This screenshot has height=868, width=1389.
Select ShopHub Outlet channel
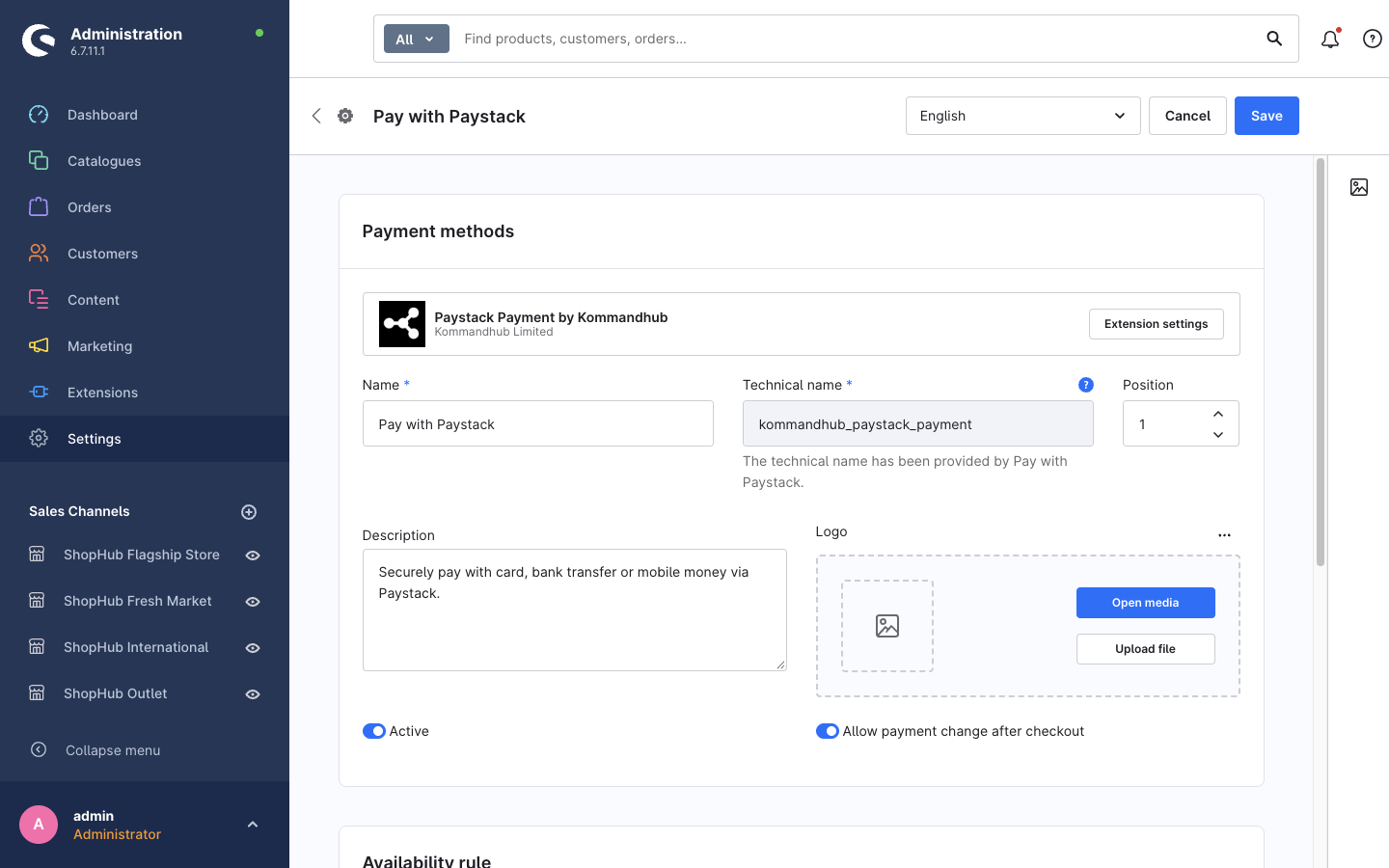pos(116,693)
